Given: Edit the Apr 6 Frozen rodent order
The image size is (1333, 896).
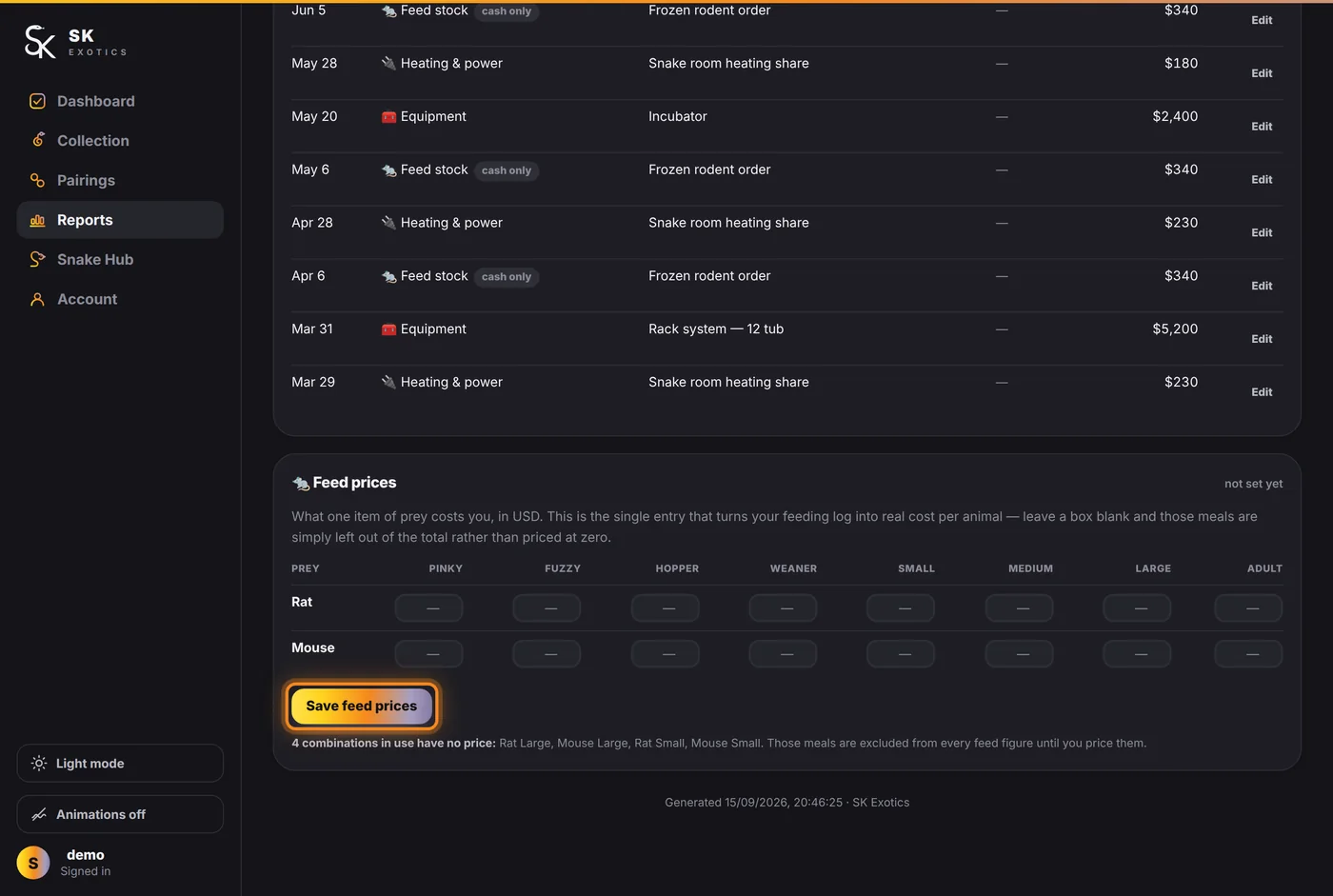Looking at the screenshot, I should pyautogui.click(x=1262, y=286).
